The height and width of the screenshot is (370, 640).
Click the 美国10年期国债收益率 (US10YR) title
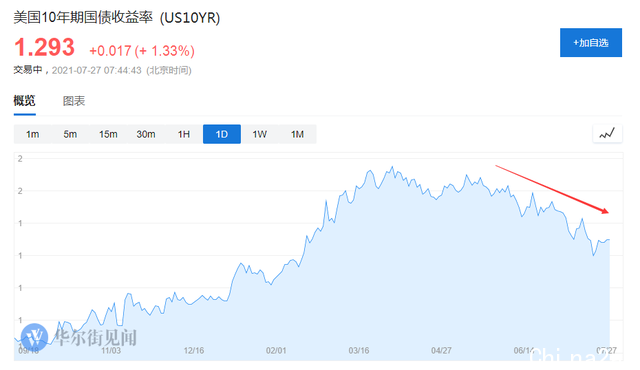117,18
